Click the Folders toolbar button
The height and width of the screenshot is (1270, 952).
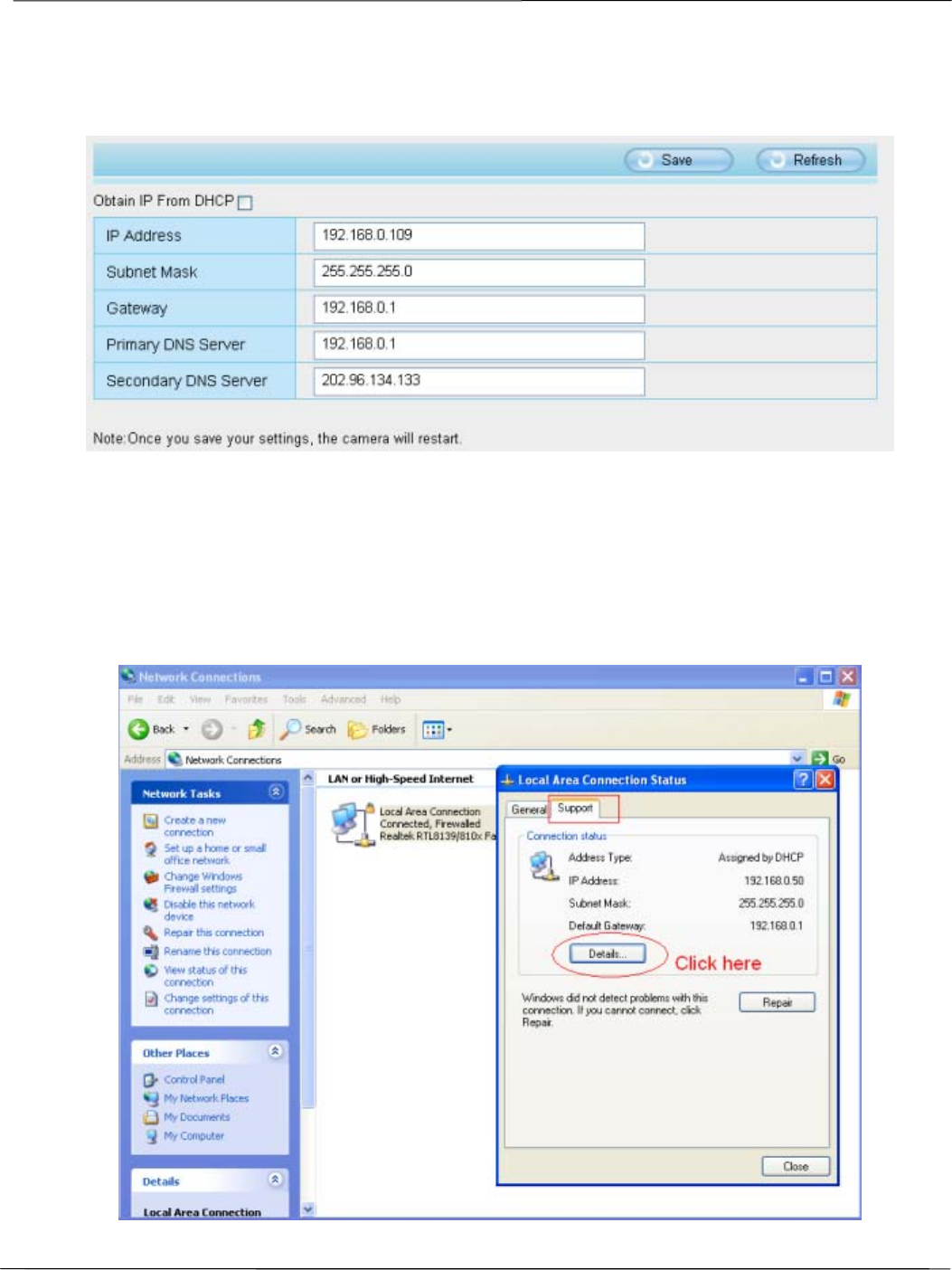coord(377,729)
